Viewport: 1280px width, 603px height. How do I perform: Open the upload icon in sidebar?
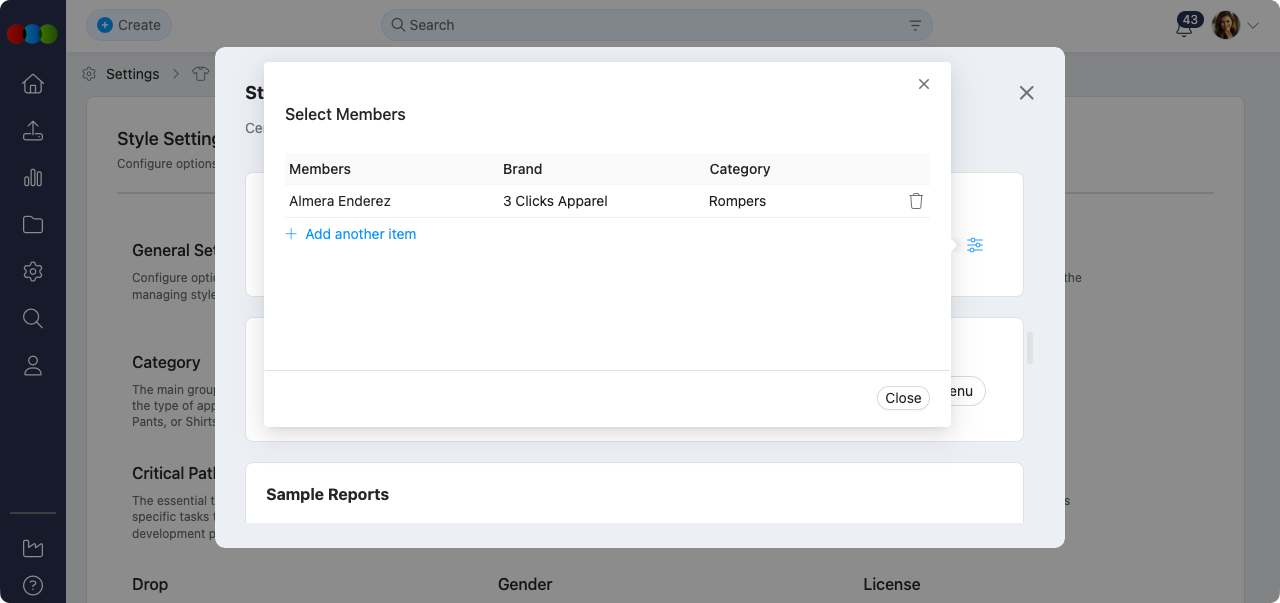pyautogui.click(x=33, y=131)
